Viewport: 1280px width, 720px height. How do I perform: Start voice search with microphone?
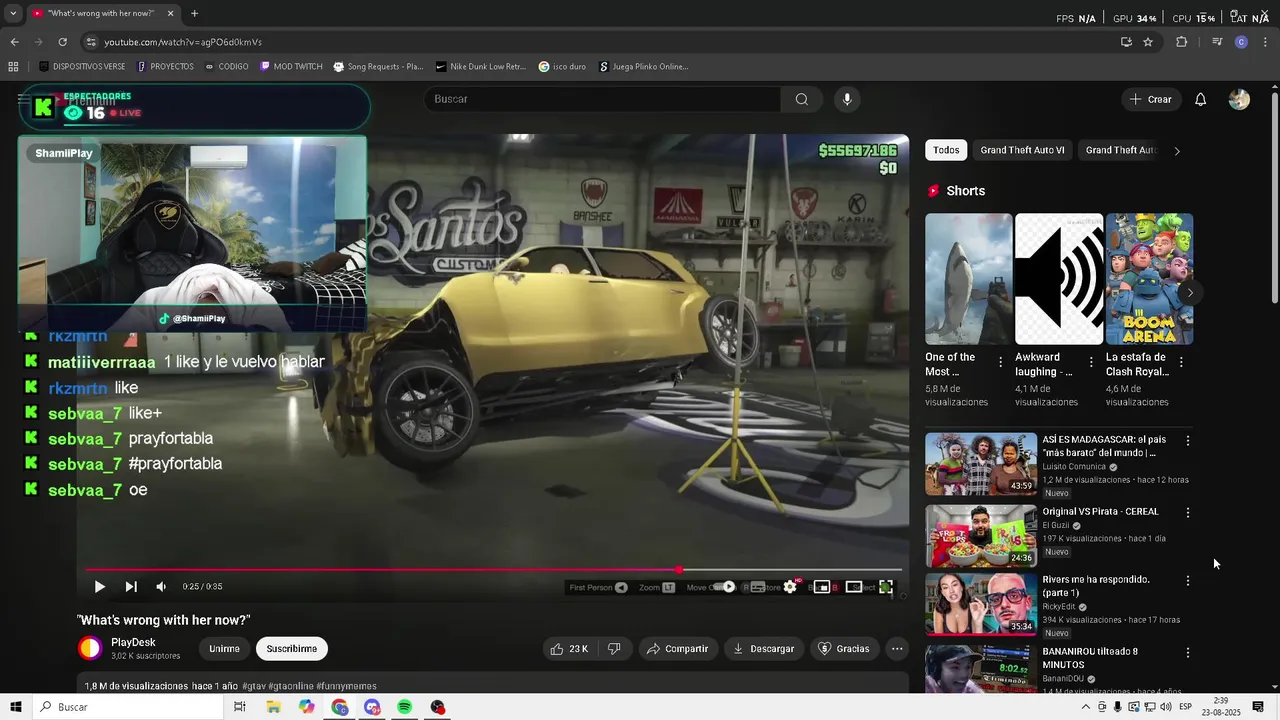pos(847,99)
